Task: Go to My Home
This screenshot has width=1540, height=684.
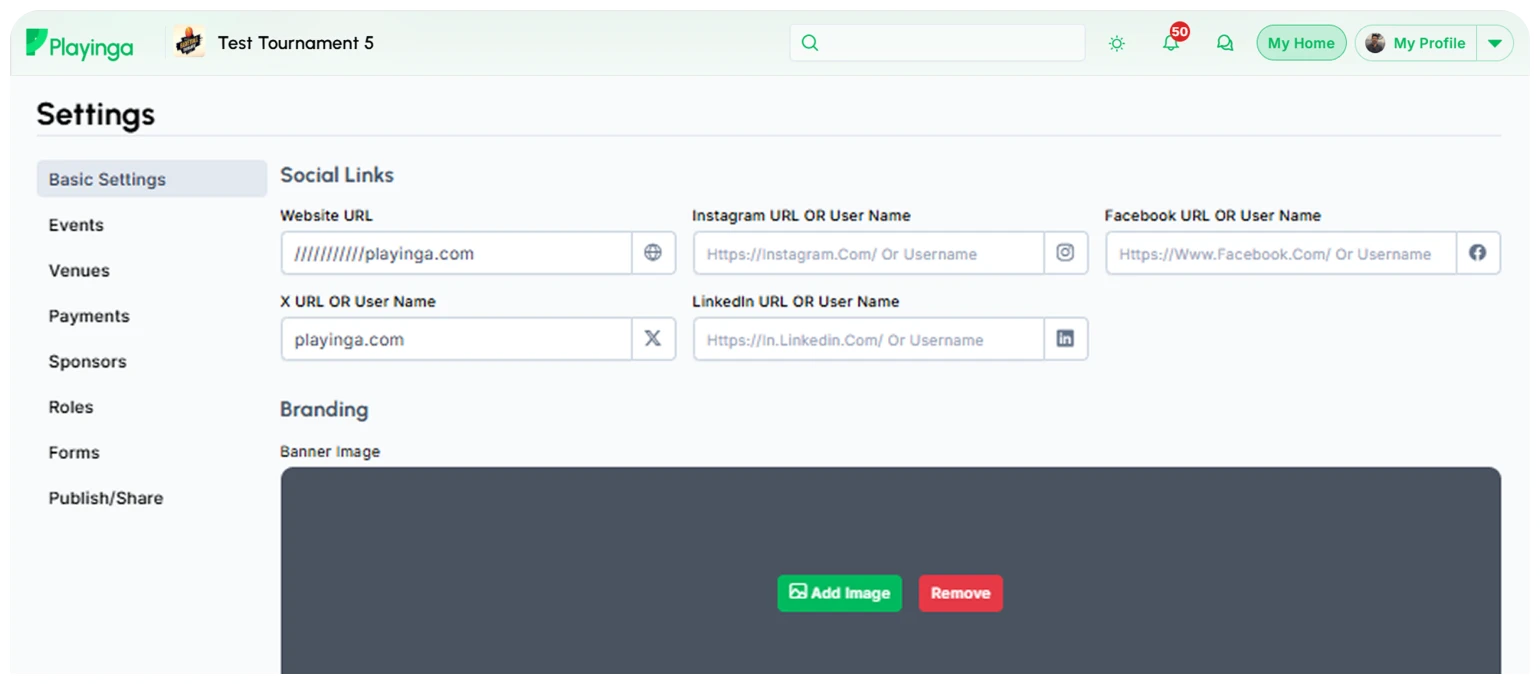Action: click(1301, 43)
